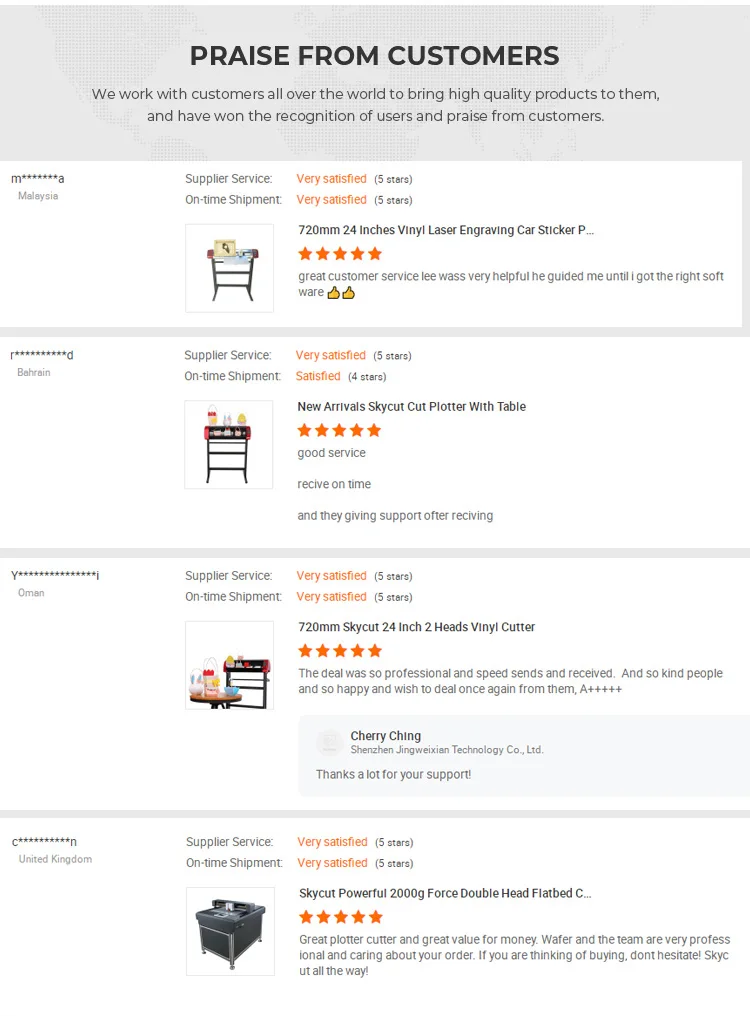The height and width of the screenshot is (1016, 750).
Task: Click the five-star rating on Malaysia review
Action: pos(340,254)
